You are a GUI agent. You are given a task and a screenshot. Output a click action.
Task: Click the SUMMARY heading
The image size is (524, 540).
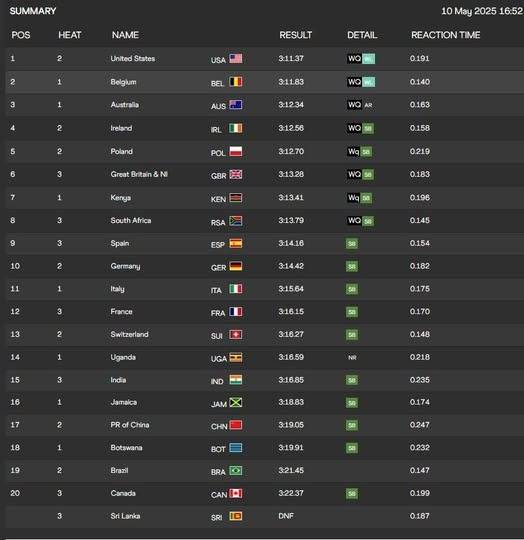[33, 11]
